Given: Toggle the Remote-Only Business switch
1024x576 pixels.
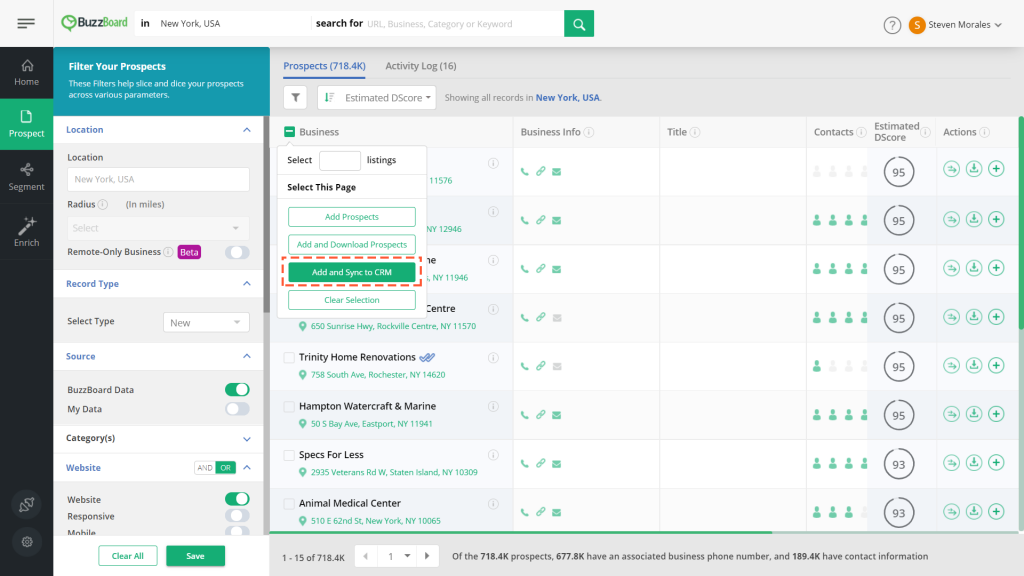Looking at the screenshot, I should (x=237, y=252).
